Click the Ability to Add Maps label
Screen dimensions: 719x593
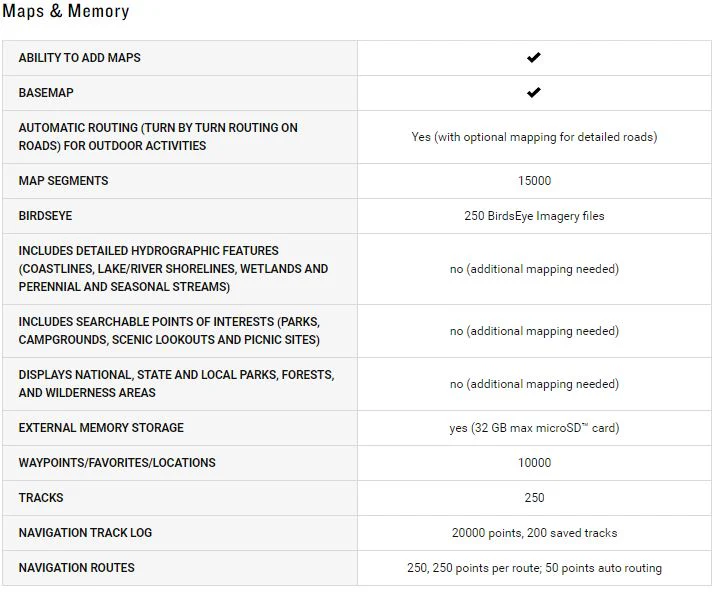tap(79, 58)
